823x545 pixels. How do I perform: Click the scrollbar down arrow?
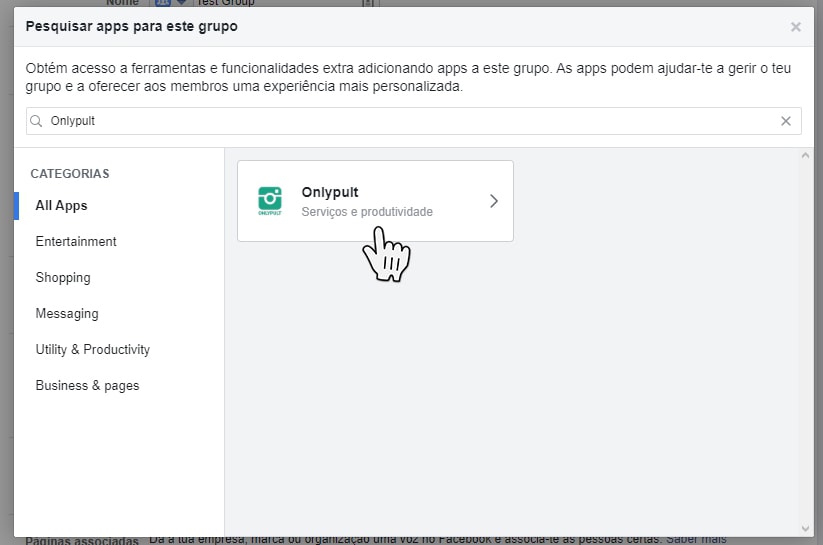(x=806, y=527)
